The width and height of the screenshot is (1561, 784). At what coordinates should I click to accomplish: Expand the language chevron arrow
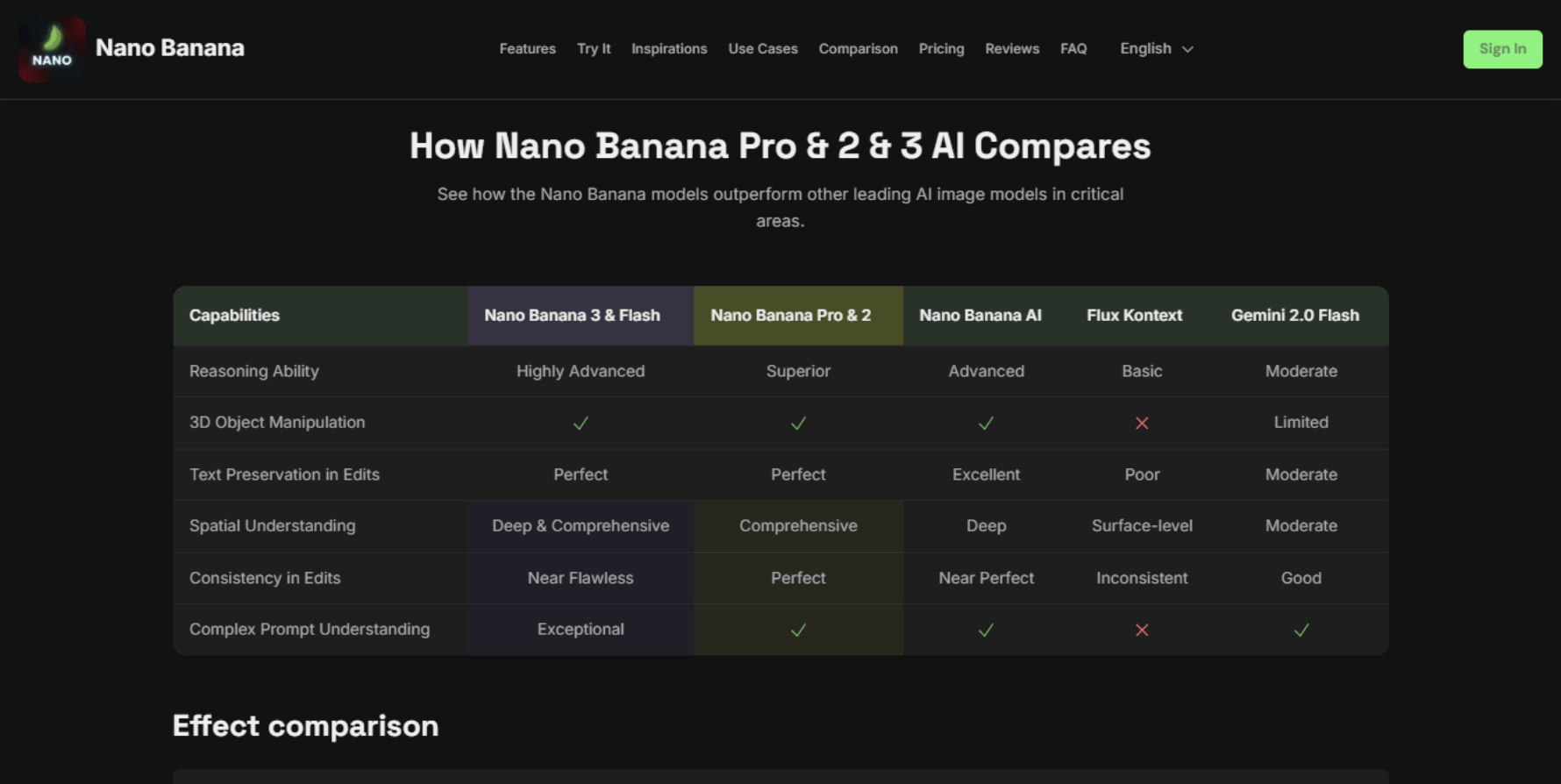1188,50
